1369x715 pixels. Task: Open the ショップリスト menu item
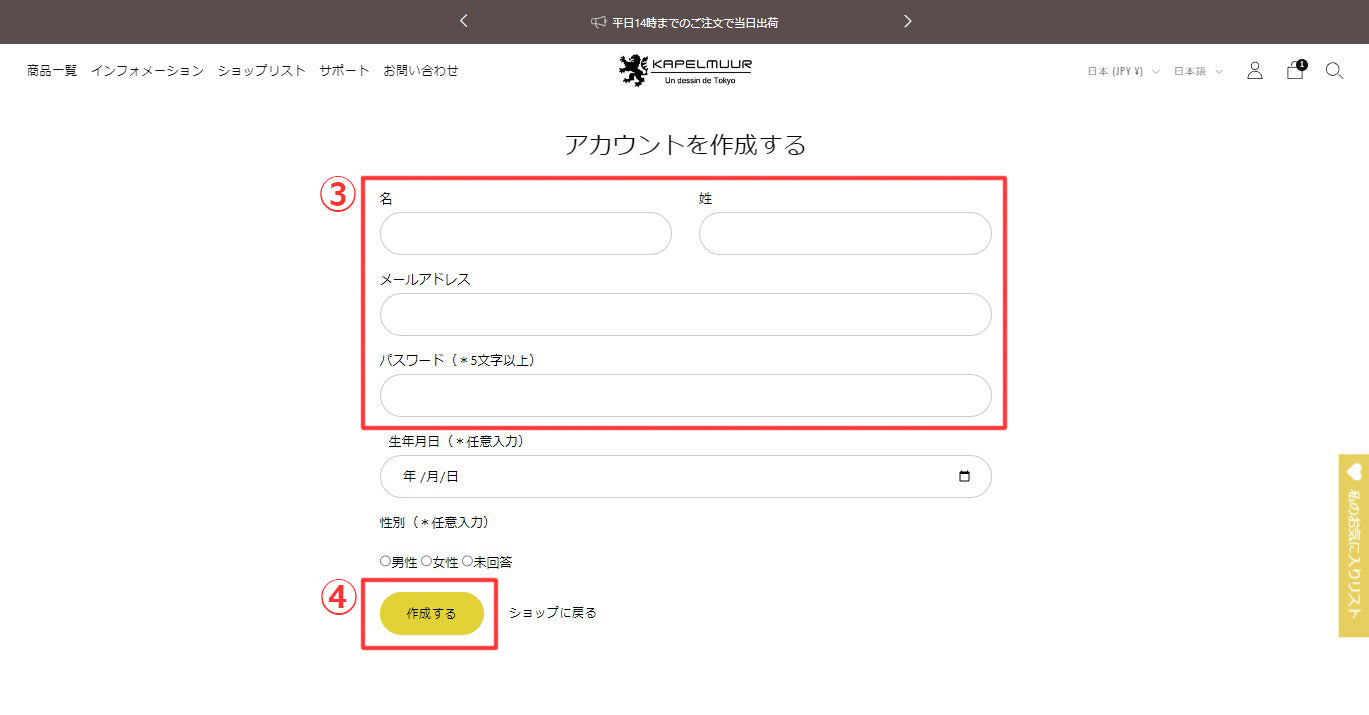click(261, 71)
